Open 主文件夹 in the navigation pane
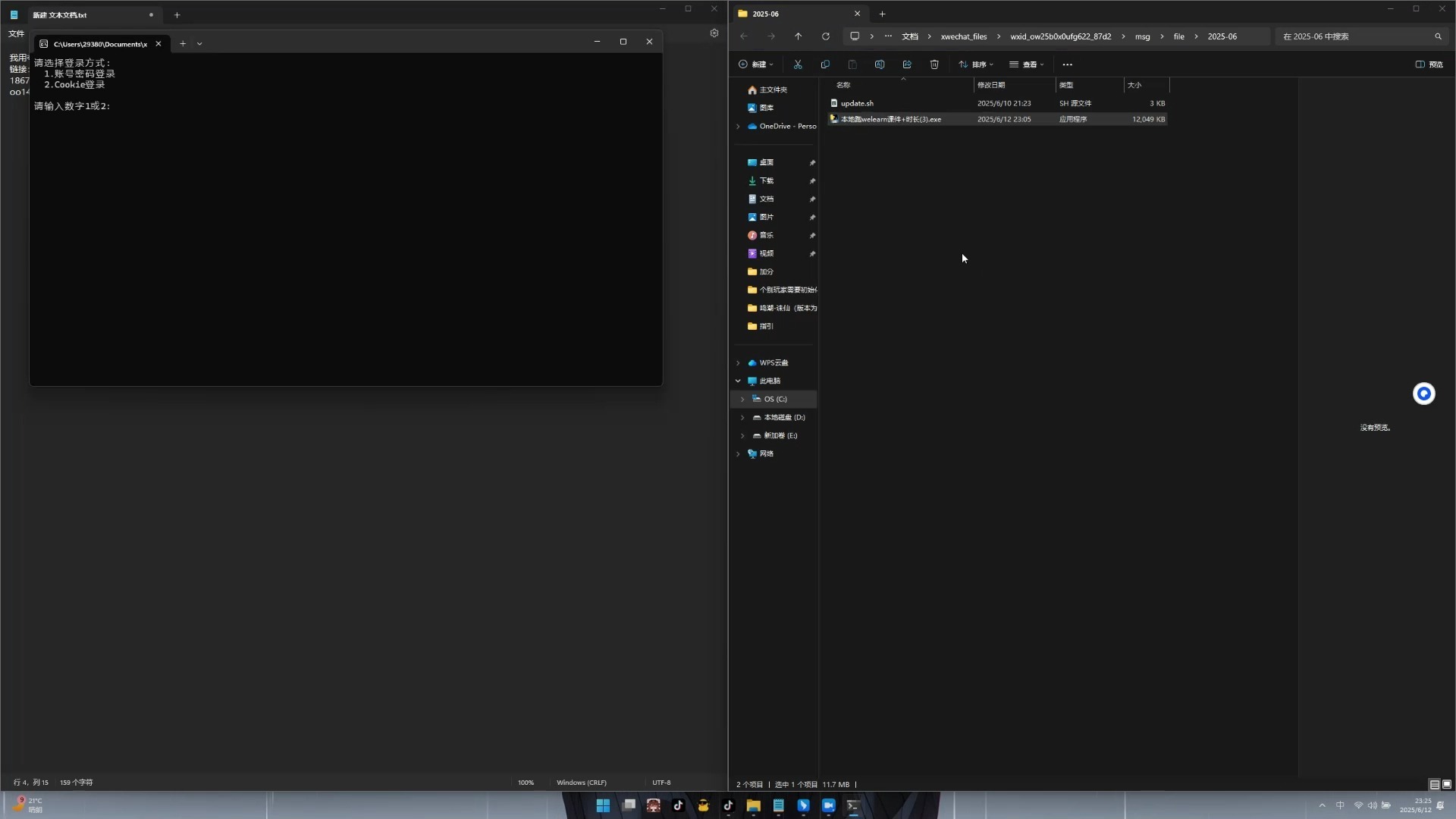This screenshot has height=819, width=1456. pyautogui.click(x=773, y=90)
